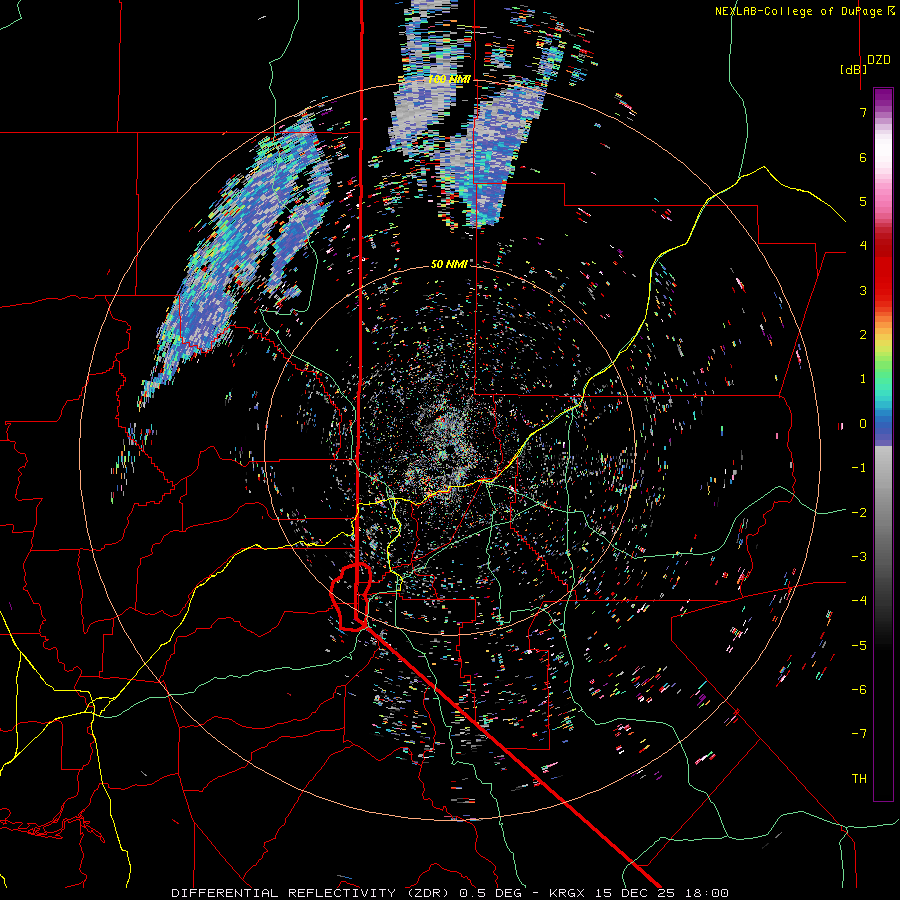Click the 4 dB scale label
900x900 pixels.
pos(863,246)
